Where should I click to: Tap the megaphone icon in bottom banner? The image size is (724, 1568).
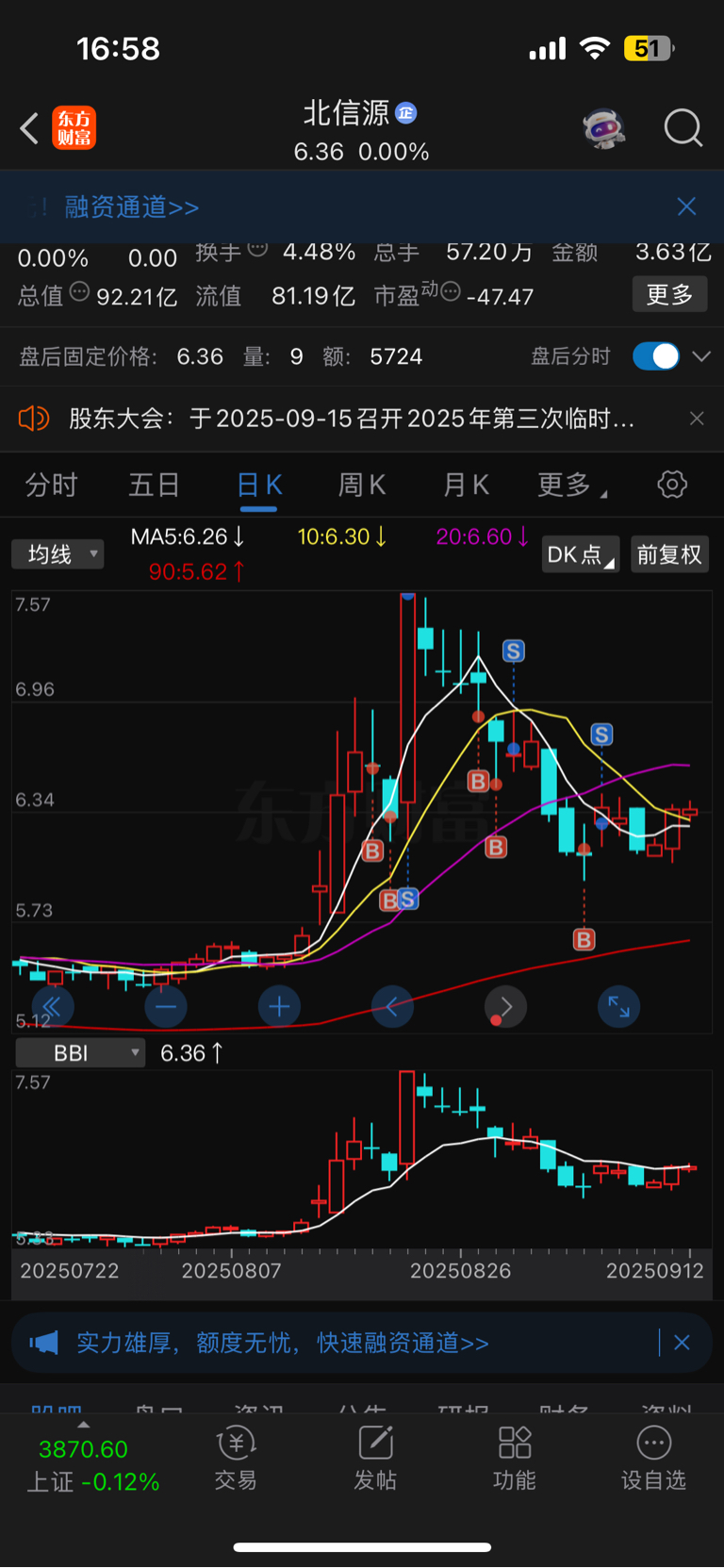[x=43, y=1343]
